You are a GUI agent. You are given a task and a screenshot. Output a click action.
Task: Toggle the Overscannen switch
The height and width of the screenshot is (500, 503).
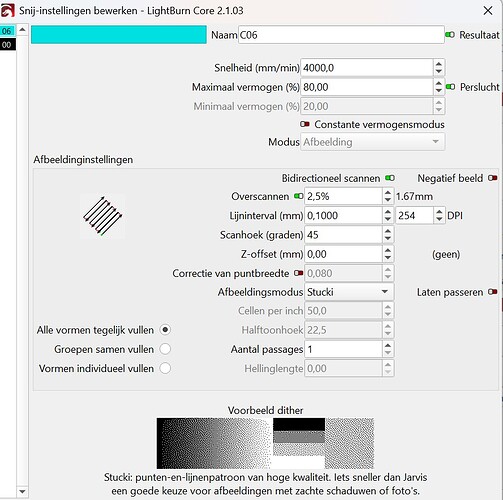pos(299,196)
